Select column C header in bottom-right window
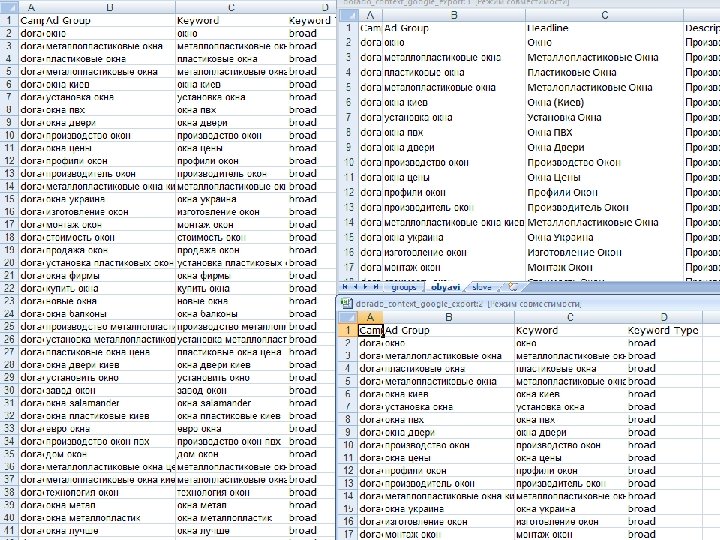The width and height of the screenshot is (720, 540). tap(570, 317)
